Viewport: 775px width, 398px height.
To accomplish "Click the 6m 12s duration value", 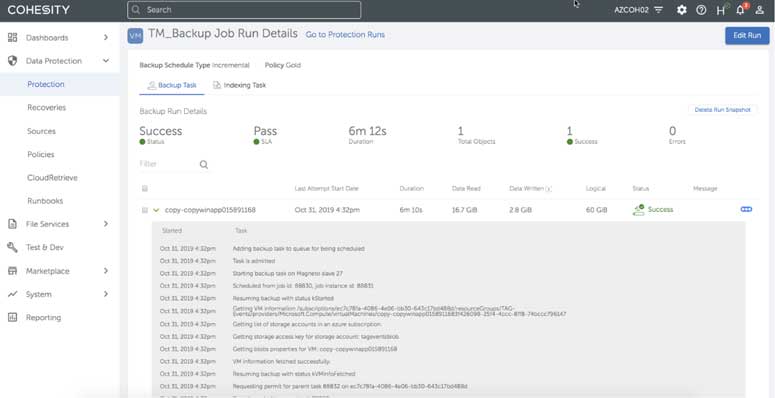I will point(367,131).
